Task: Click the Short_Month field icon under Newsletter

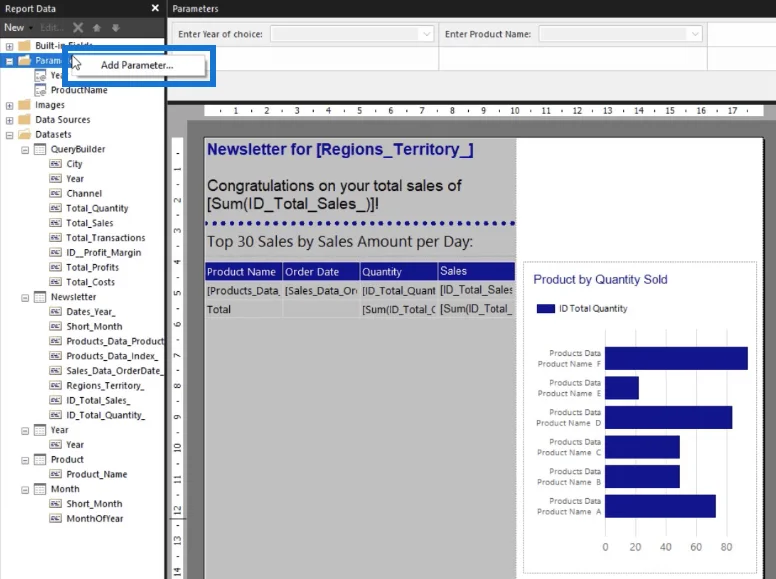Action: click(55, 327)
